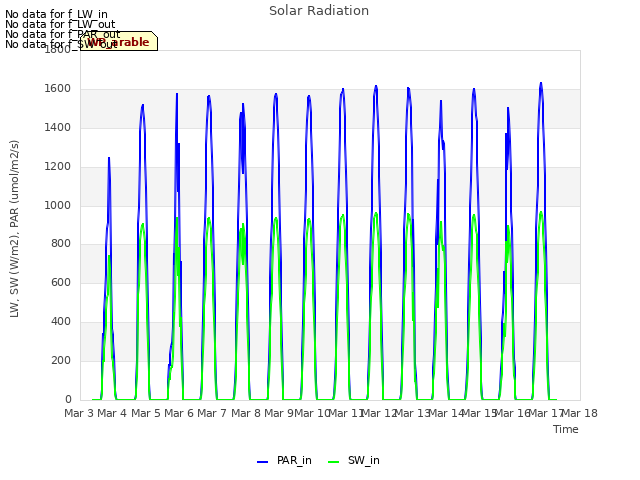
Task: Click the 1000 y-axis tick label
Action: 58,205
